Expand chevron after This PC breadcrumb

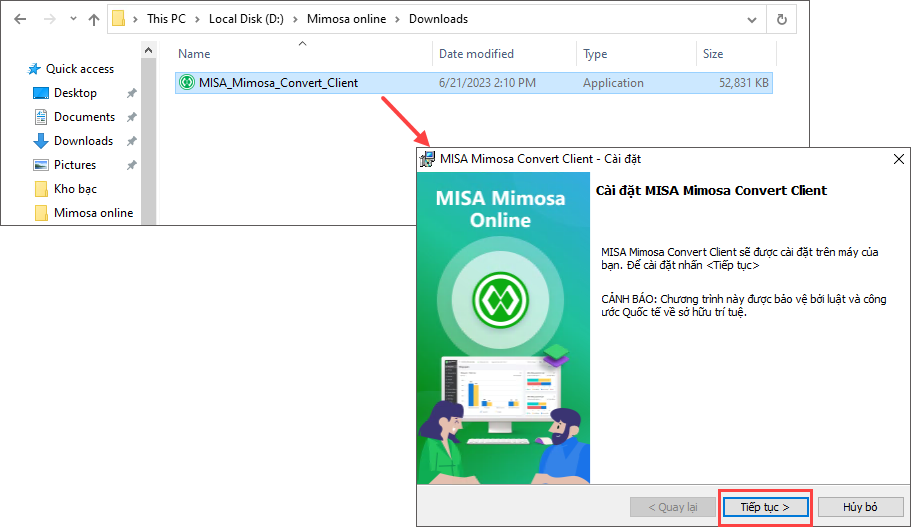pyautogui.click(x=197, y=19)
